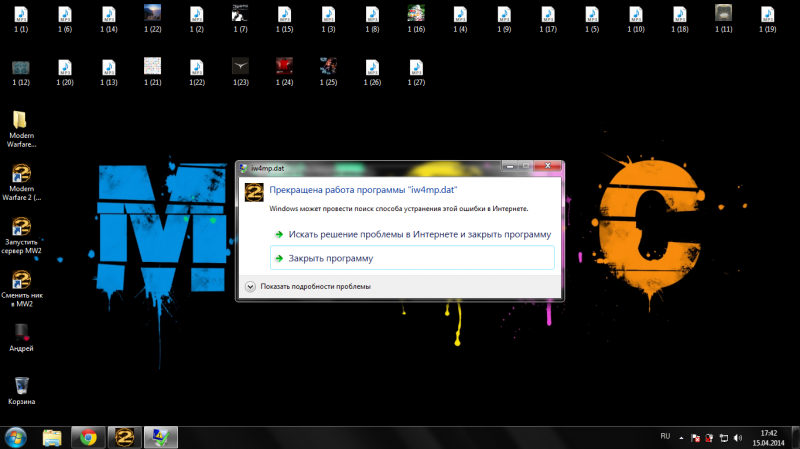Open Action Center flag icon

point(695,438)
